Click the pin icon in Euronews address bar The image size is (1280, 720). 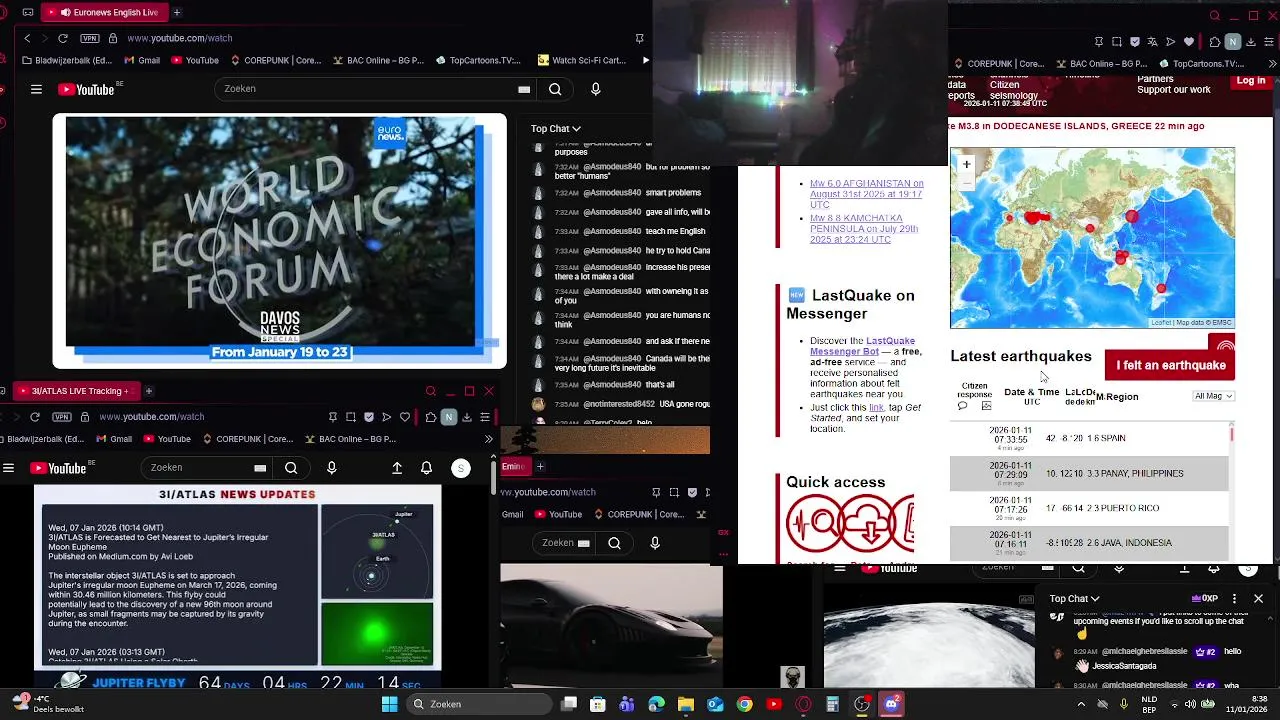(639, 38)
